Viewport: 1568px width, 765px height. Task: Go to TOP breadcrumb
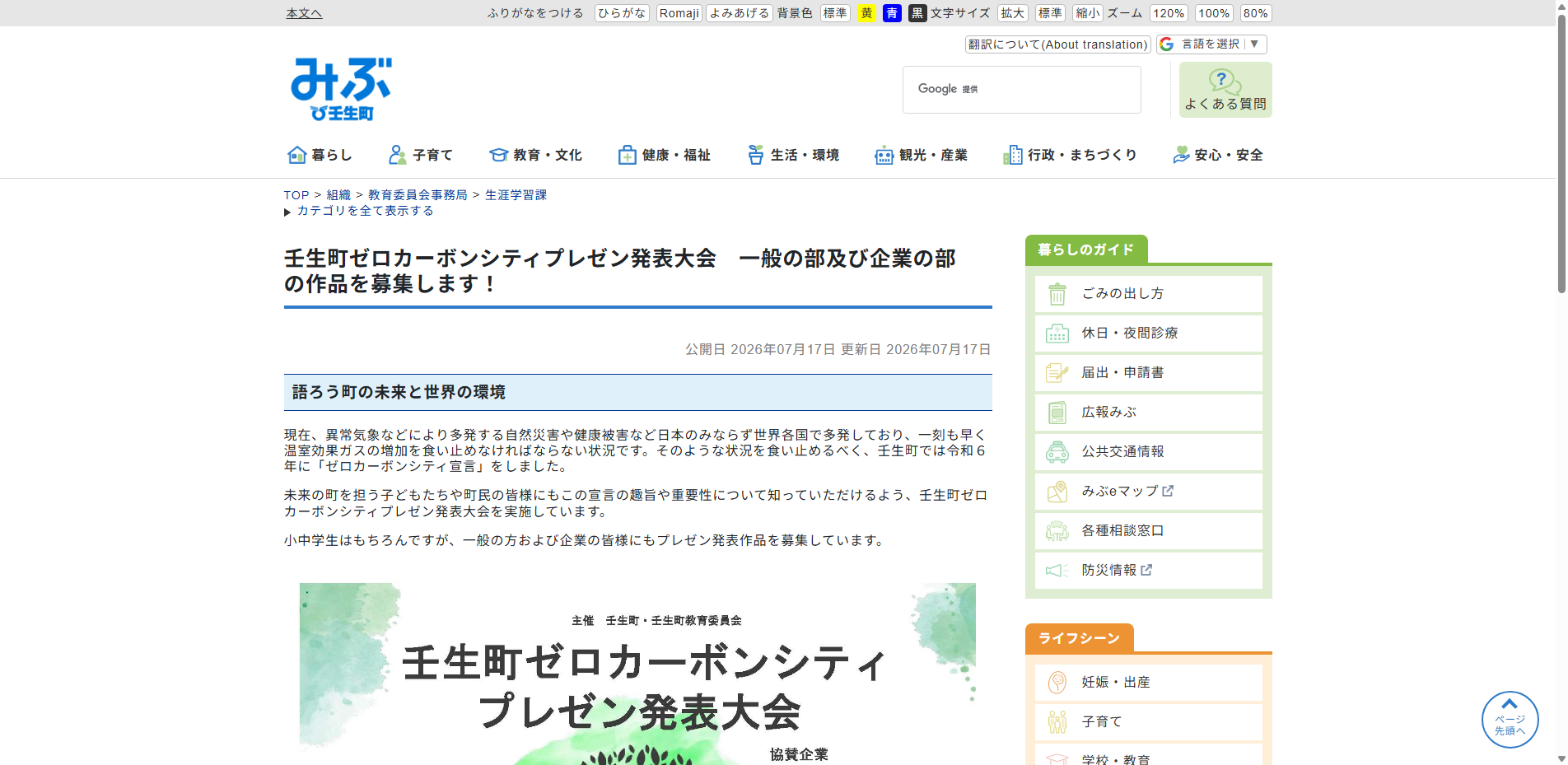click(x=296, y=195)
